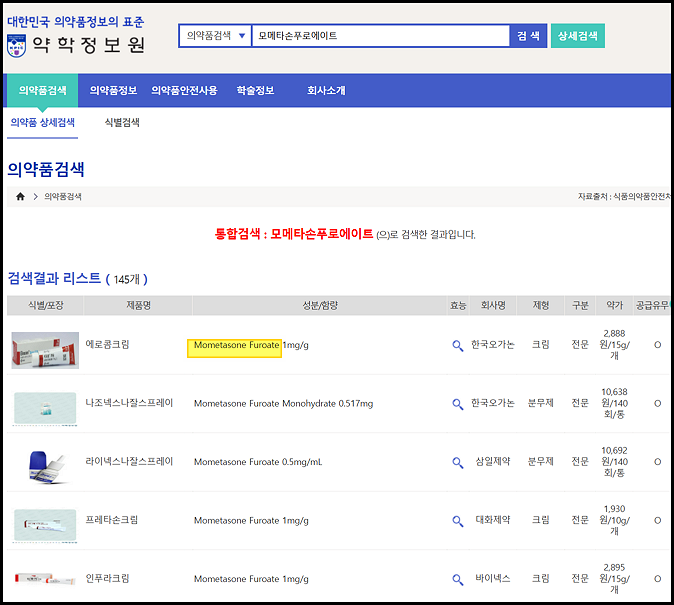Open 효능 magnifier for 나조넥스나잘스프레이

[x=457, y=404]
